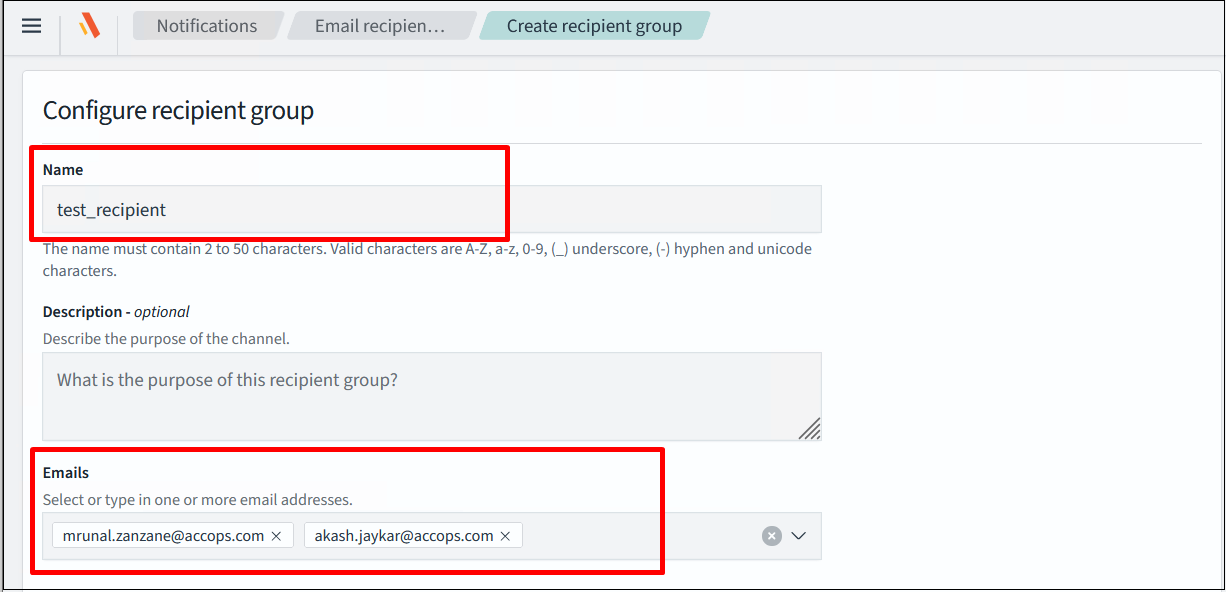Open the Email recipients breadcrumb

coord(379,26)
